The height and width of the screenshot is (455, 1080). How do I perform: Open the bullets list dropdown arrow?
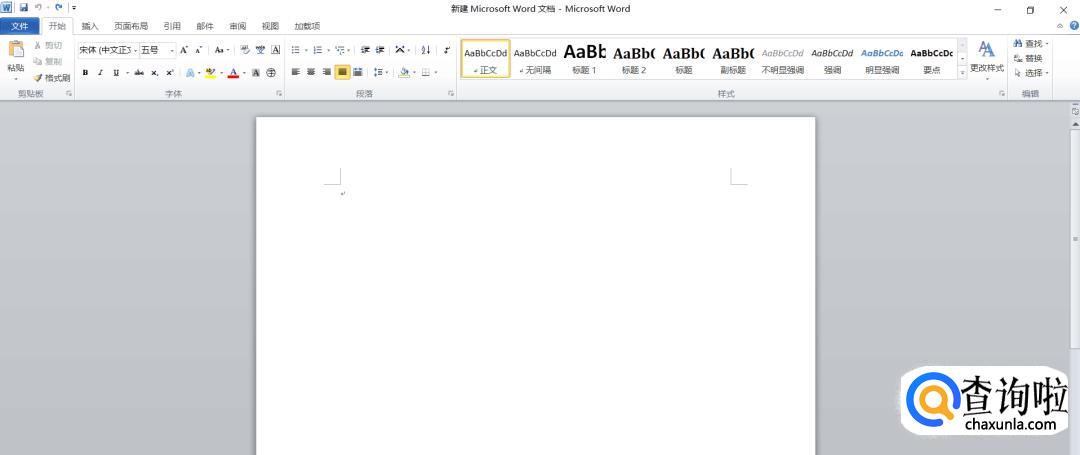coord(306,50)
